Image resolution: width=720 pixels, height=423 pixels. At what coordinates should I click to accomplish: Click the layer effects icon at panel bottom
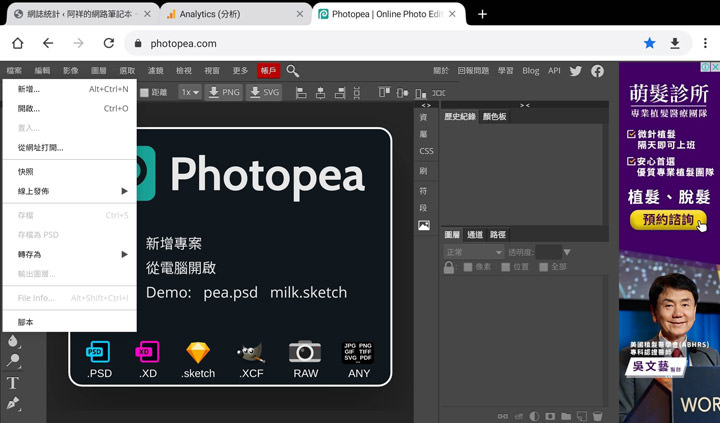pyautogui.click(x=519, y=416)
